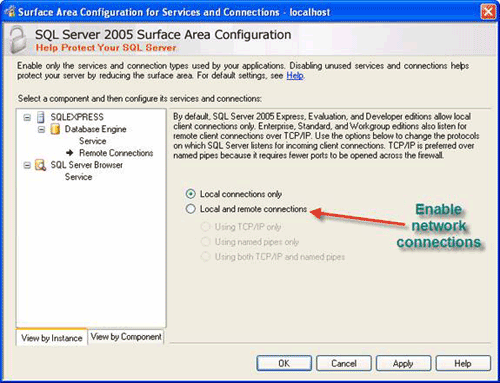This screenshot has width=500, height=383.
Task: Click the Help button at bottom
Action: 463,363
